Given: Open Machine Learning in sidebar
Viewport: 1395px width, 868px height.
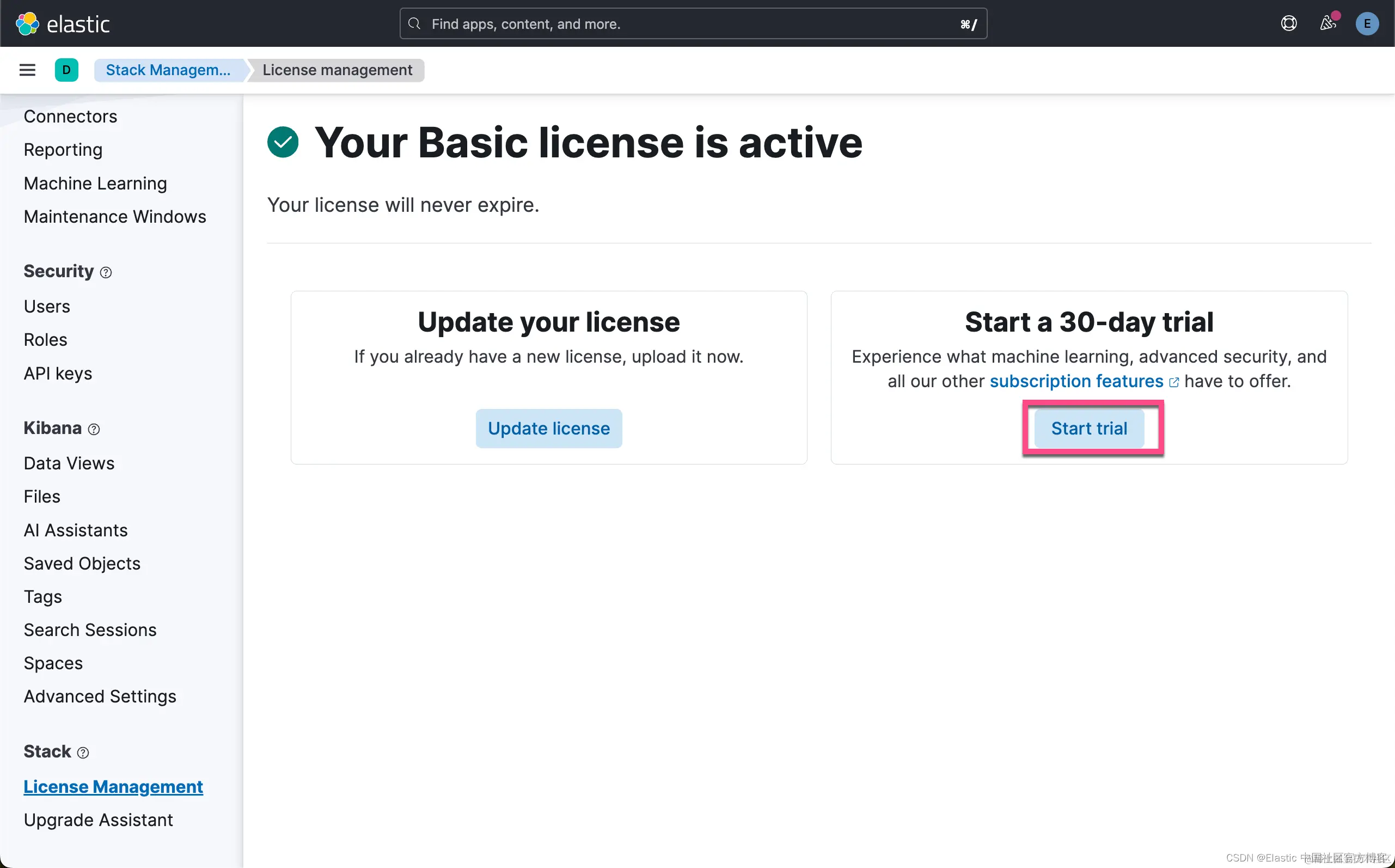Looking at the screenshot, I should click(95, 183).
